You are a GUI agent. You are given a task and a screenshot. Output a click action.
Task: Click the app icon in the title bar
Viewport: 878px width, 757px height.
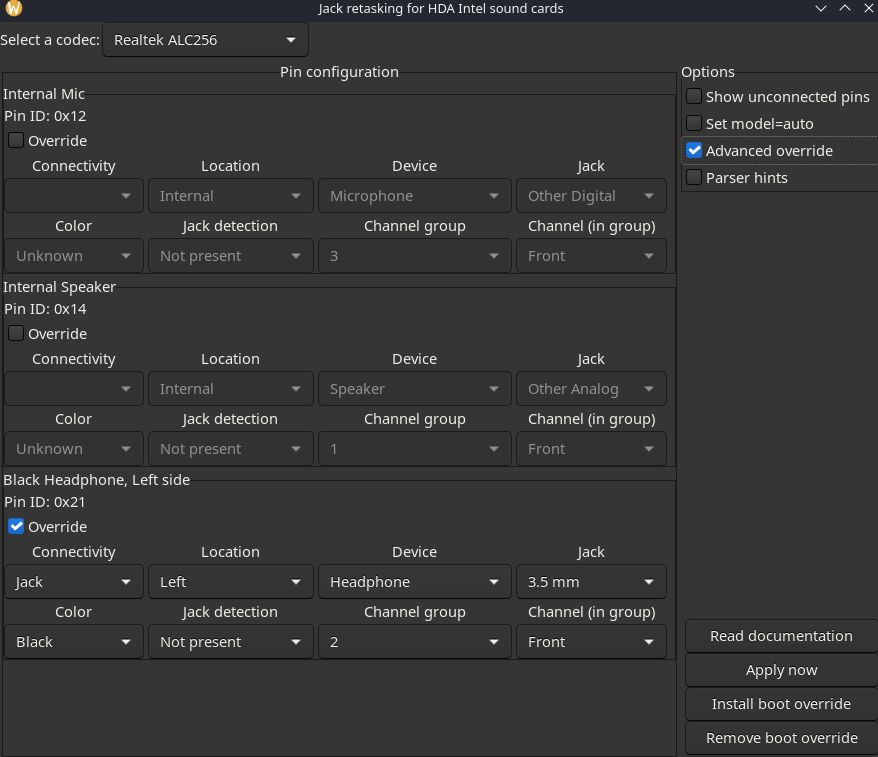[13, 9]
